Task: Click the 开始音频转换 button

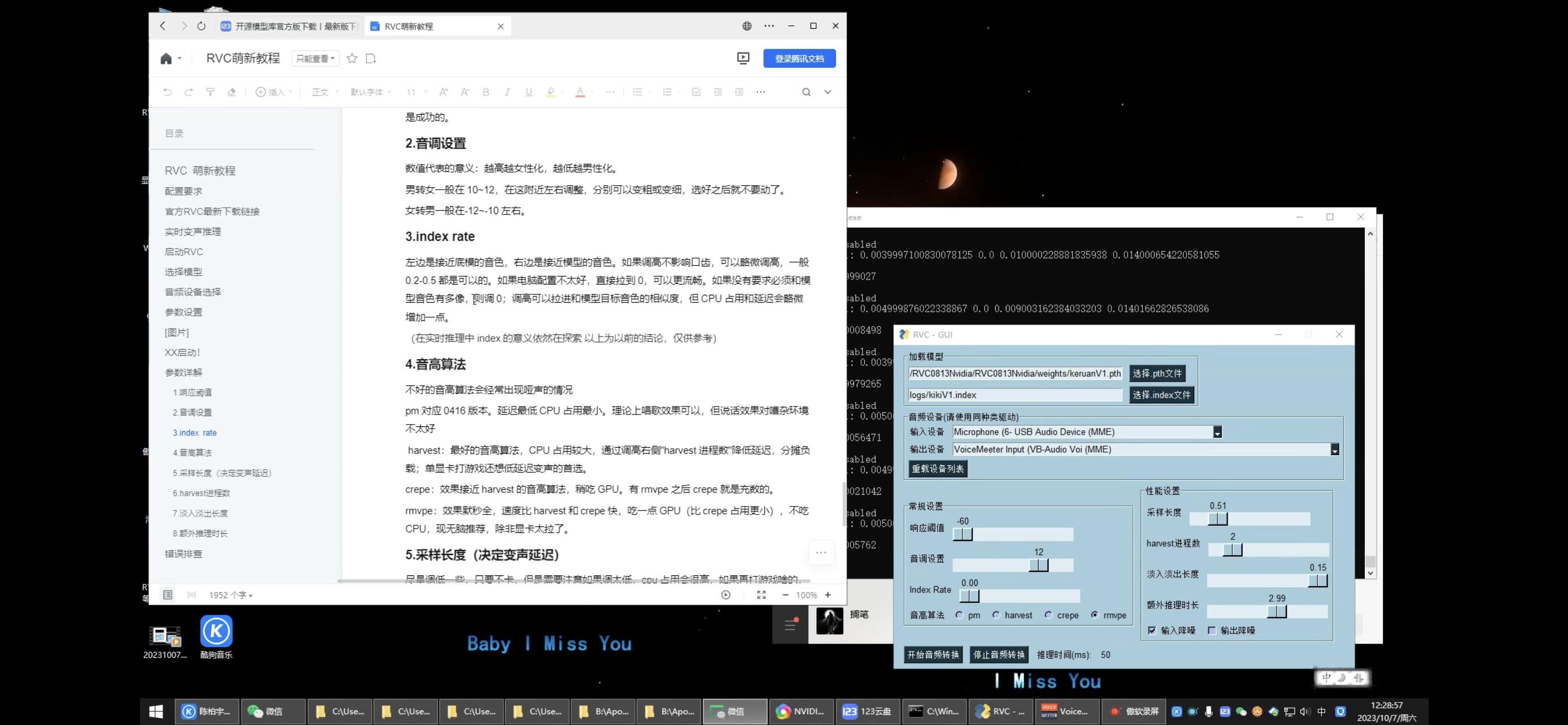Action: [932, 654]
